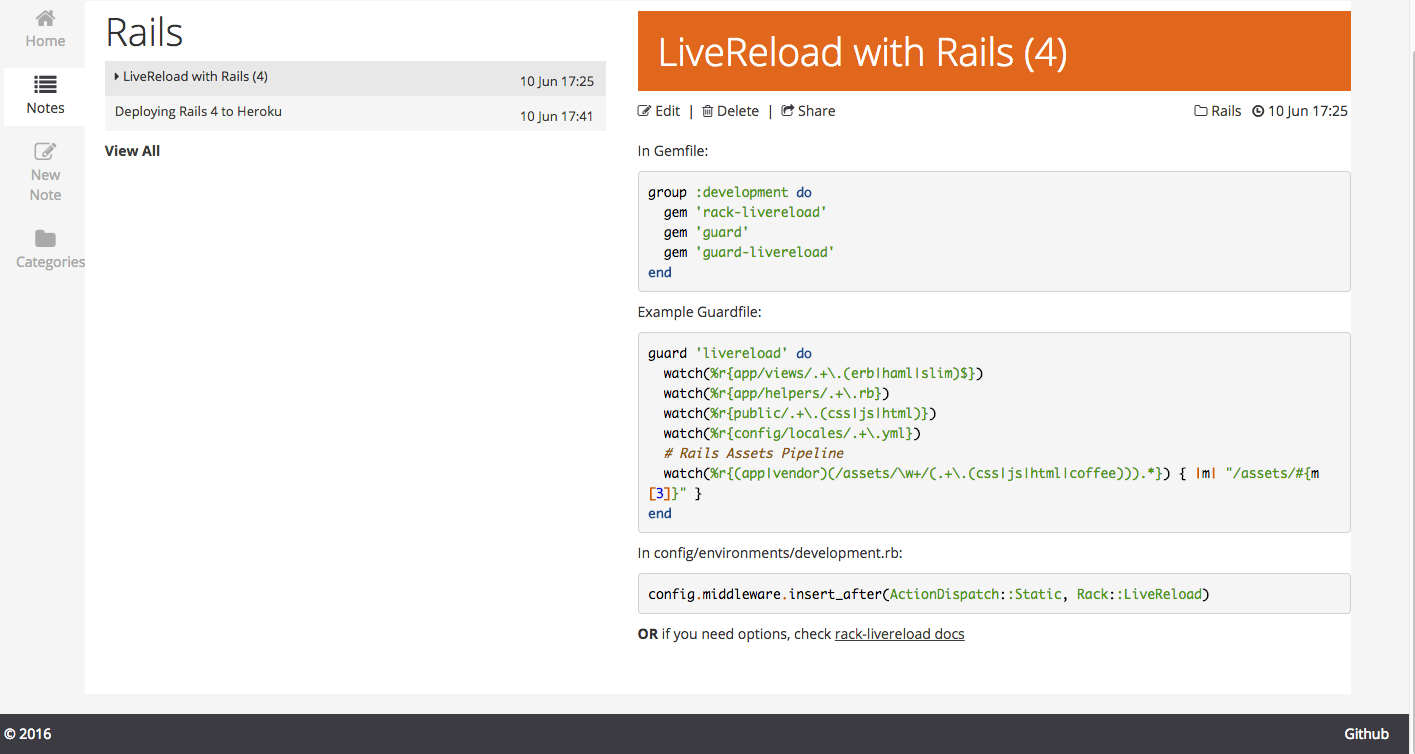Viewport: 1415px width, 754px height.
Task: Click the Delete link text
Action: (738, 111)
